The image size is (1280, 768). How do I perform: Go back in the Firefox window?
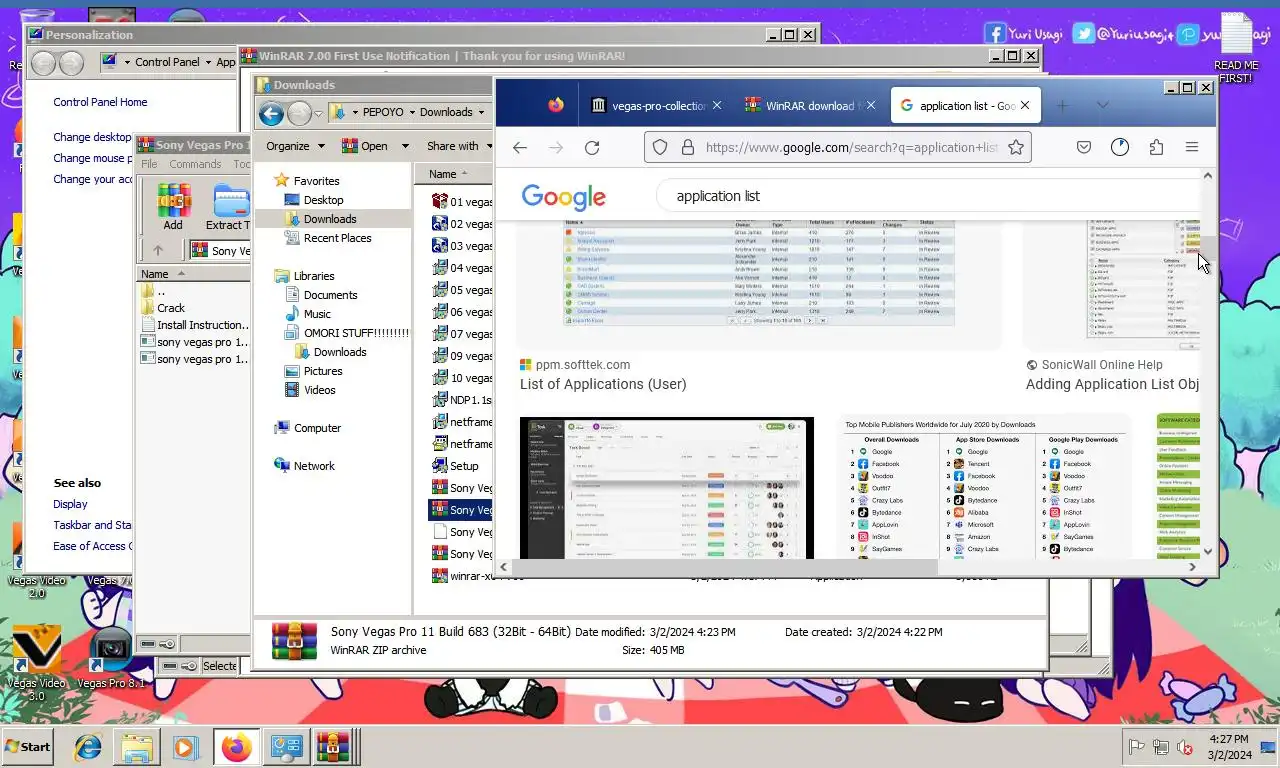[519, 147]
